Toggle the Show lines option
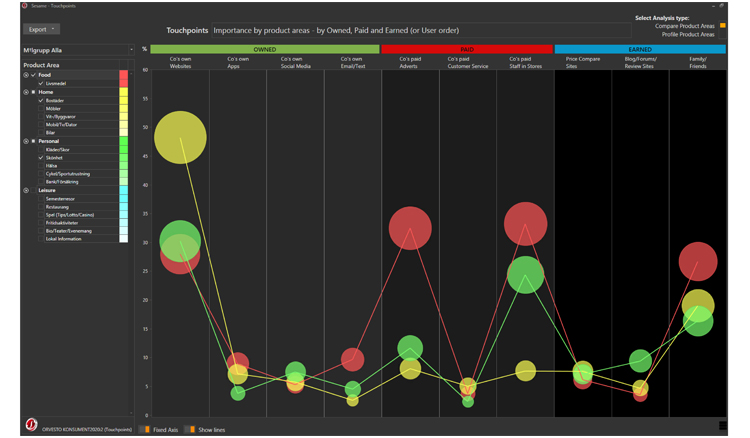Screen dimensions: 750x438 pos(191,429)
